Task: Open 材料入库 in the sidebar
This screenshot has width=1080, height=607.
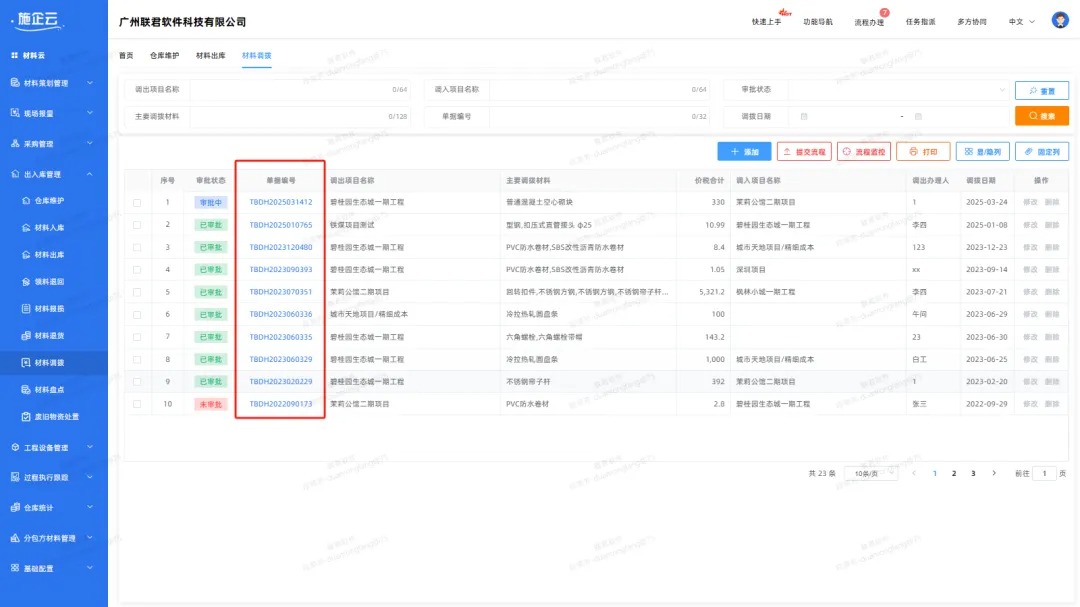Action: click(49, 228)
